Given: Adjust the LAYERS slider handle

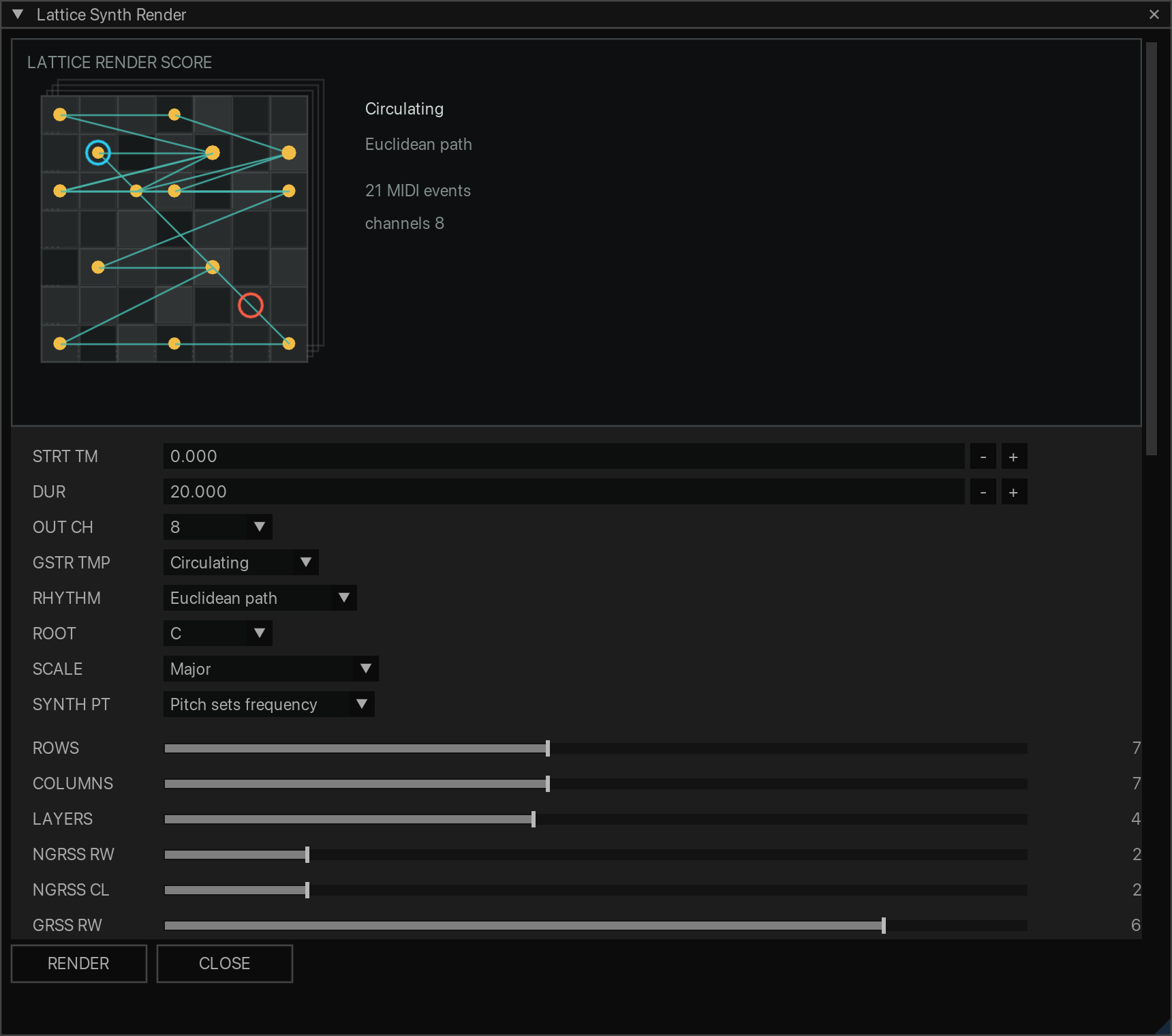Looking at the screenshot, I should (x=534, y=819).
